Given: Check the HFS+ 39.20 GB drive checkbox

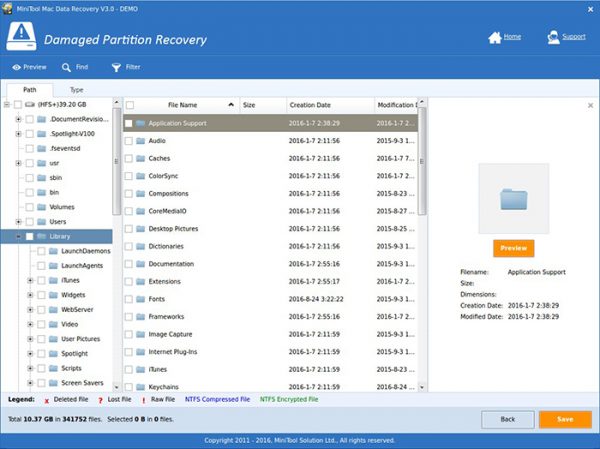Looking at the screenshot, I should (x=18, y=104).
